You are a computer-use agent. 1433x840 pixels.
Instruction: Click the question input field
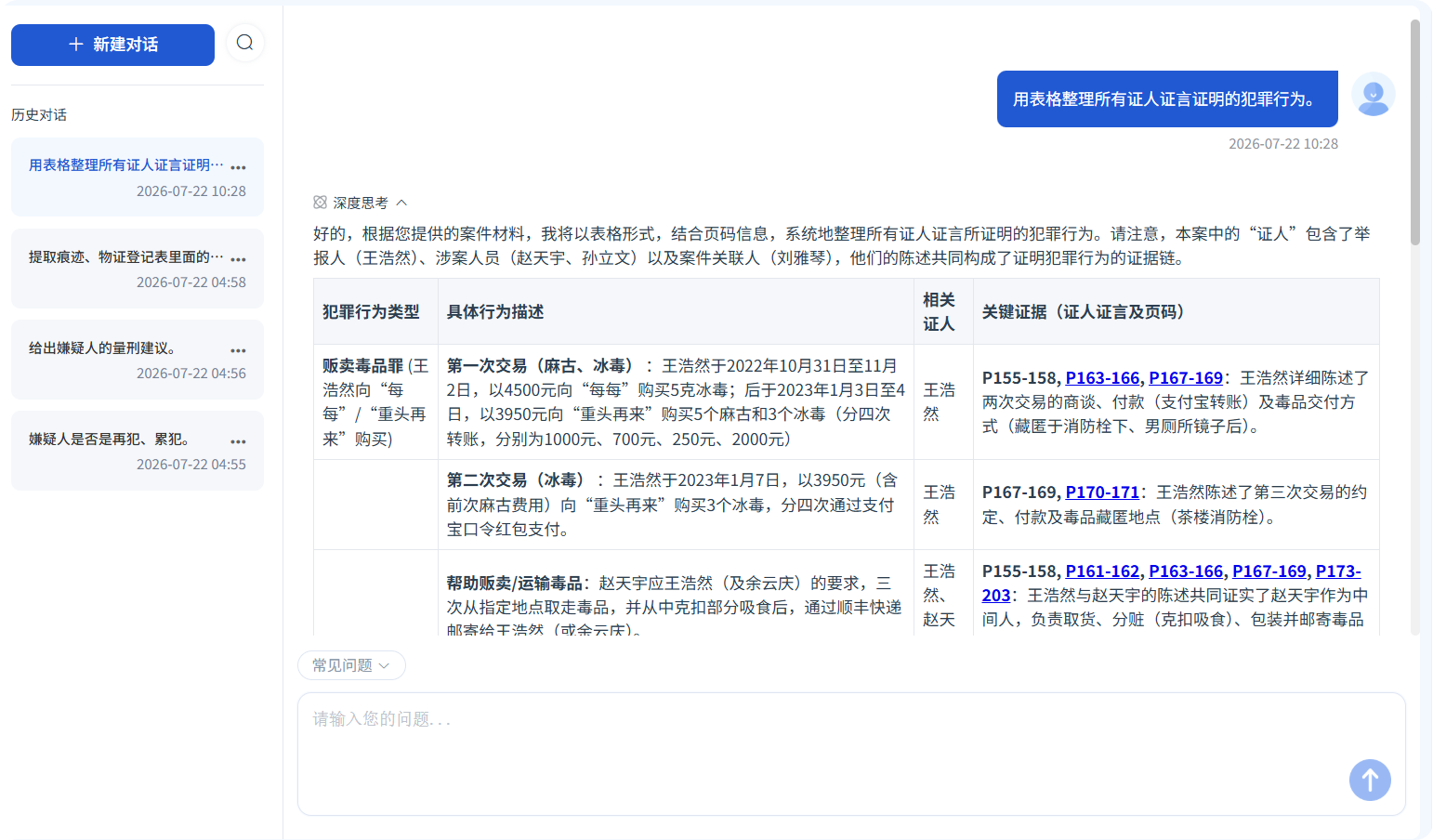(x=851, y=754)
